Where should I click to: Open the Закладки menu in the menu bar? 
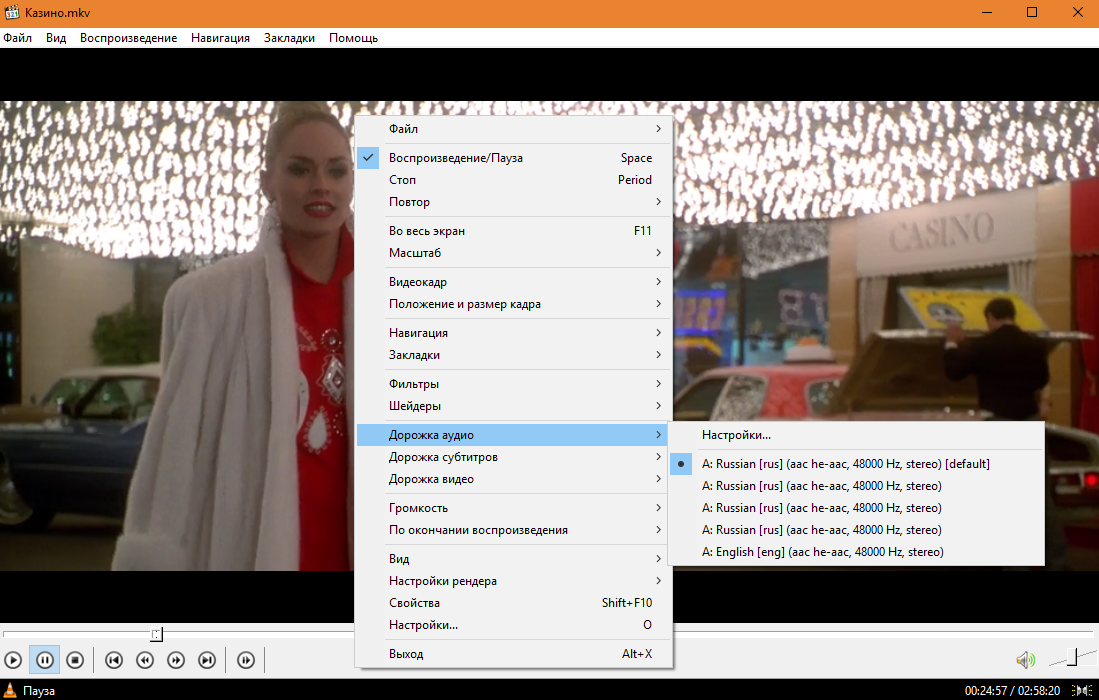coord(289,38)
